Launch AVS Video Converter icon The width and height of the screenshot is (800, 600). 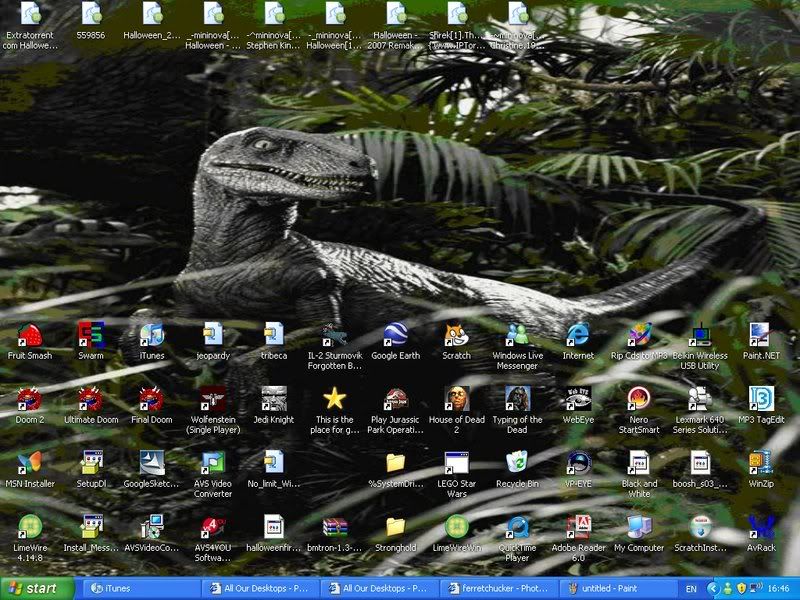(213, 463)
